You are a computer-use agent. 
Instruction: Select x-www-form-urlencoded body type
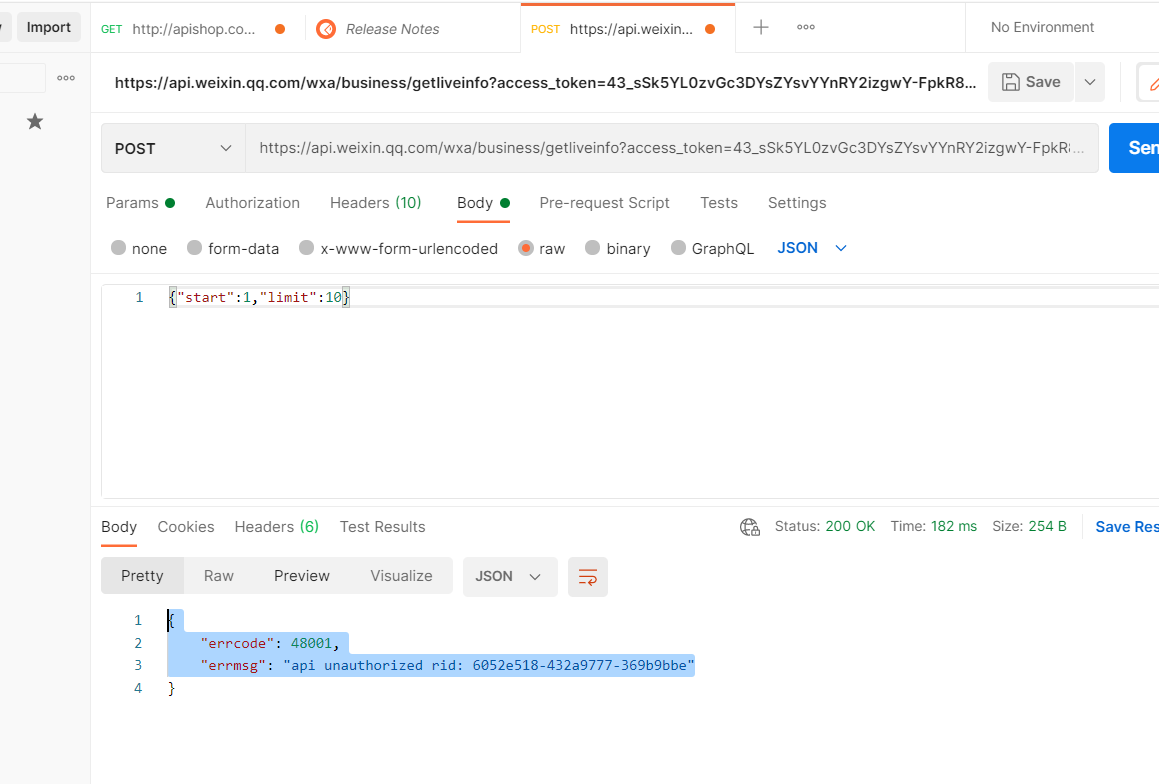pyautogui.click(x=398, y=248)
